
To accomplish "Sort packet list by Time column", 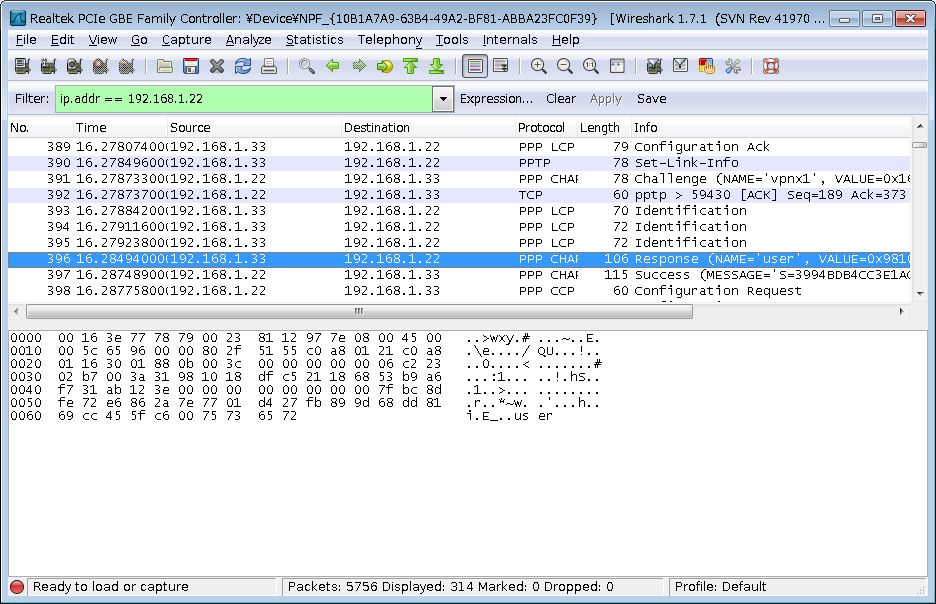I will 120,128.
